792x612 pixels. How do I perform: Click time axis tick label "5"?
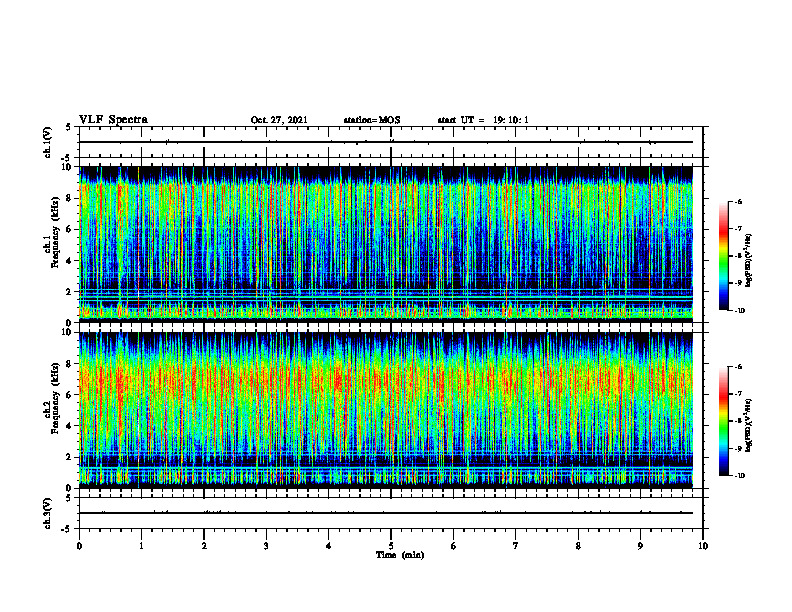pos(391,546)
